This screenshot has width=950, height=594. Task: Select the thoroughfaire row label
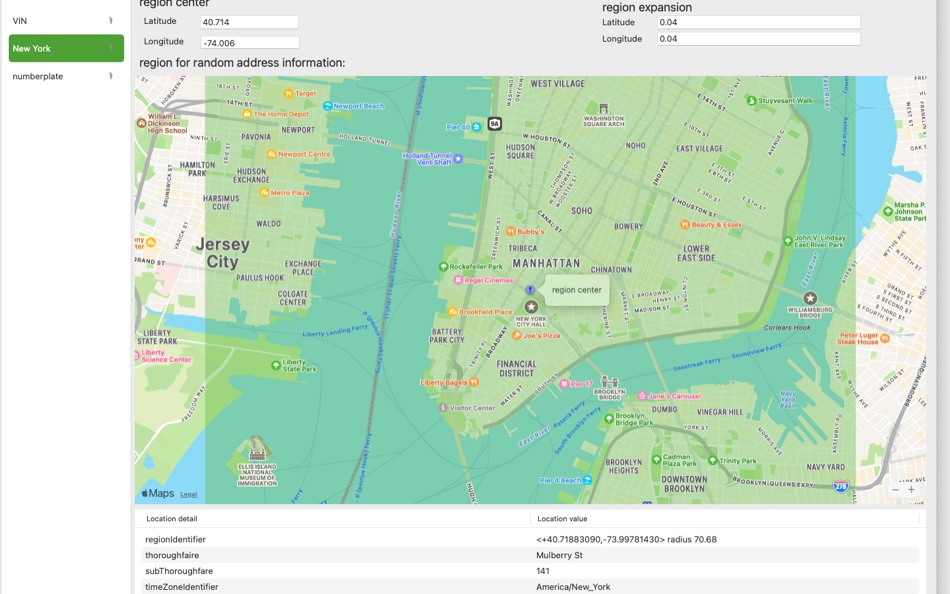coord(172,555)
